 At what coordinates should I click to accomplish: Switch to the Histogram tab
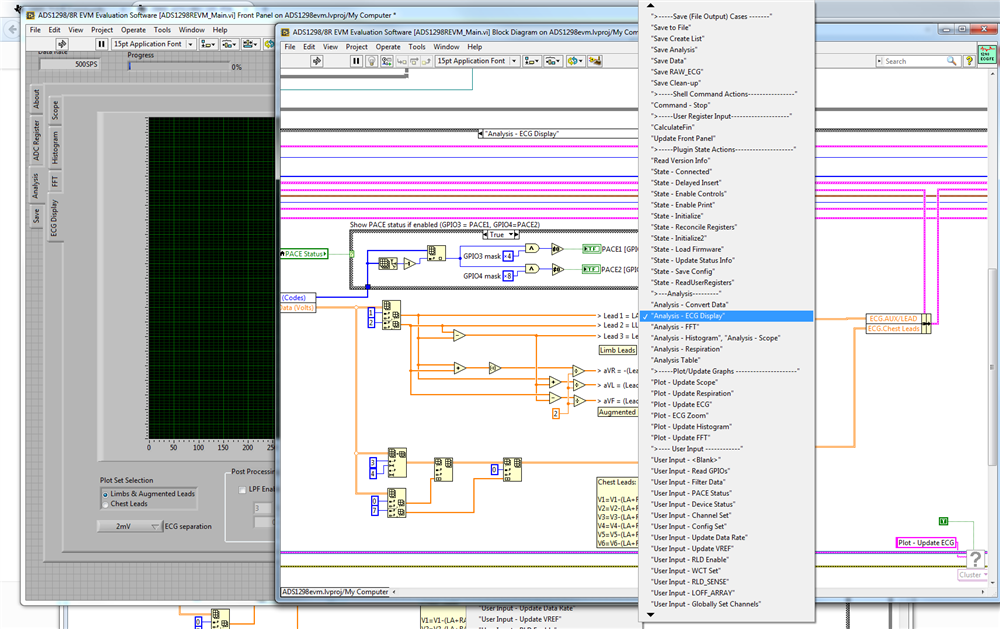55,148
